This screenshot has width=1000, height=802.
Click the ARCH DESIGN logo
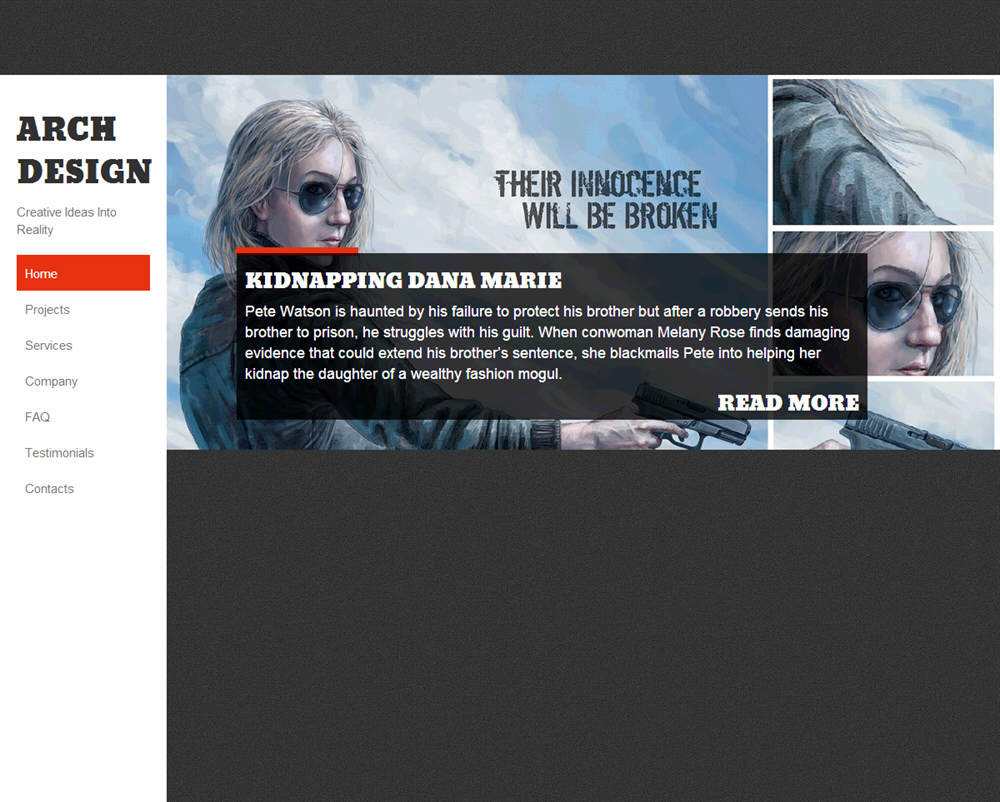(x=84, y=150)
